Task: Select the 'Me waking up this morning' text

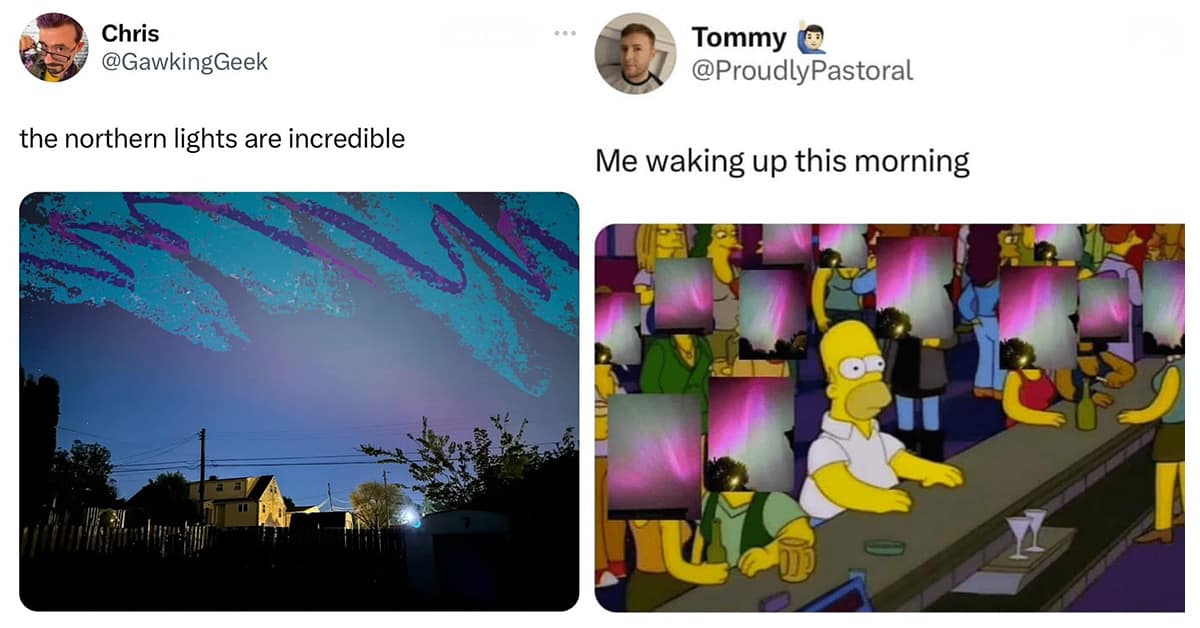Action: (782, 160)
